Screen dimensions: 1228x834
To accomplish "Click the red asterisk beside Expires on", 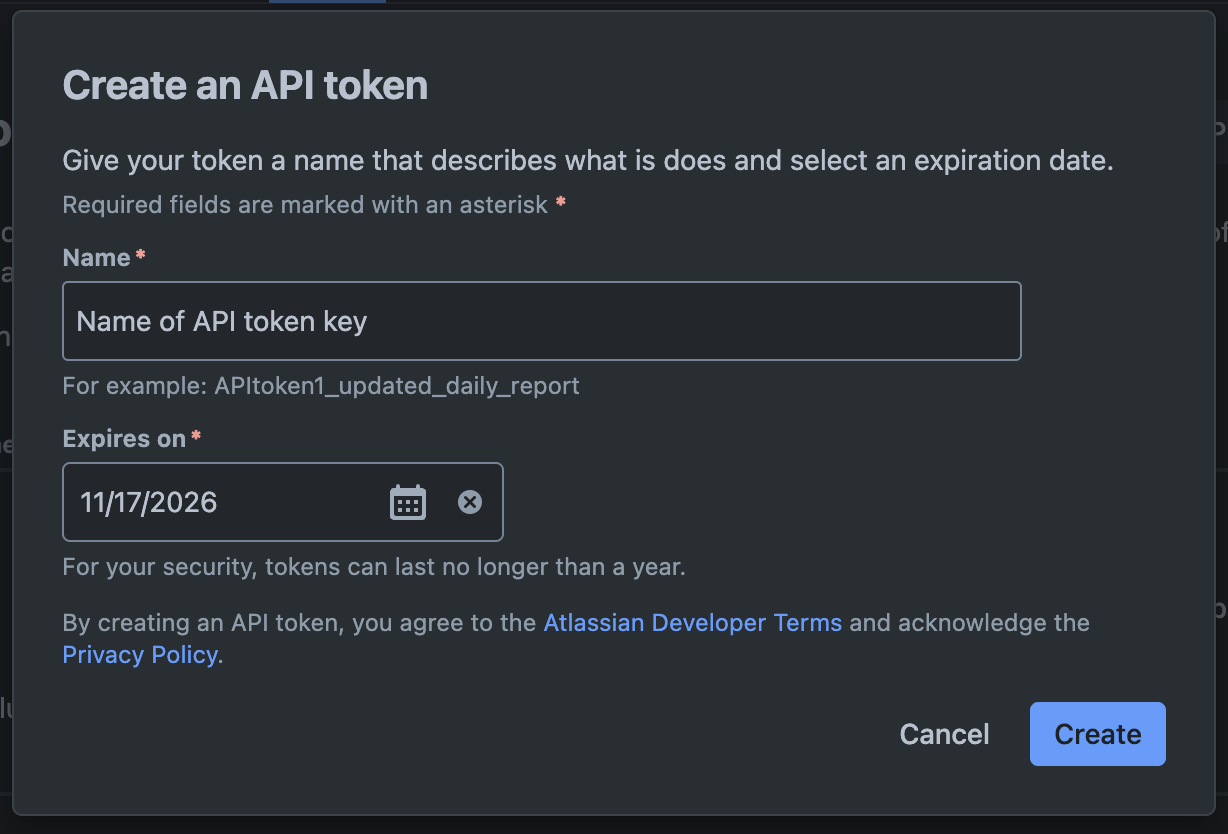I will tap(196, 438).
